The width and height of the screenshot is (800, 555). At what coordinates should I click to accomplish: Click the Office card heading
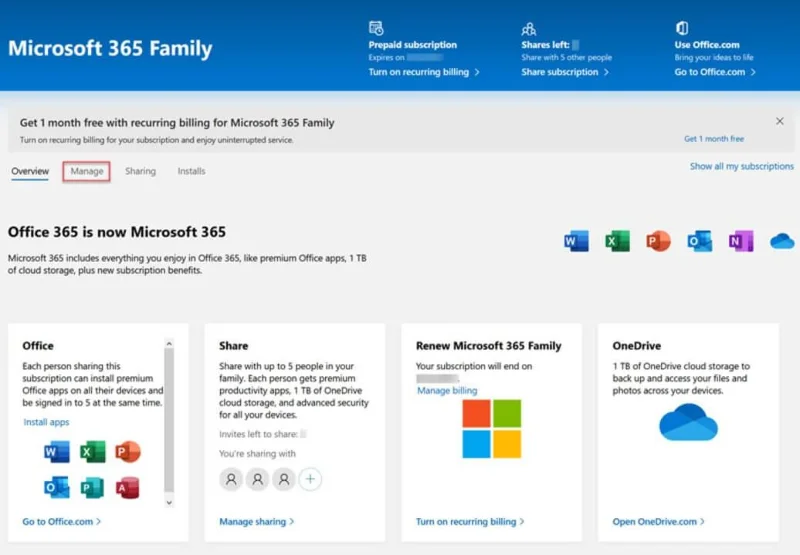point(38,346)
